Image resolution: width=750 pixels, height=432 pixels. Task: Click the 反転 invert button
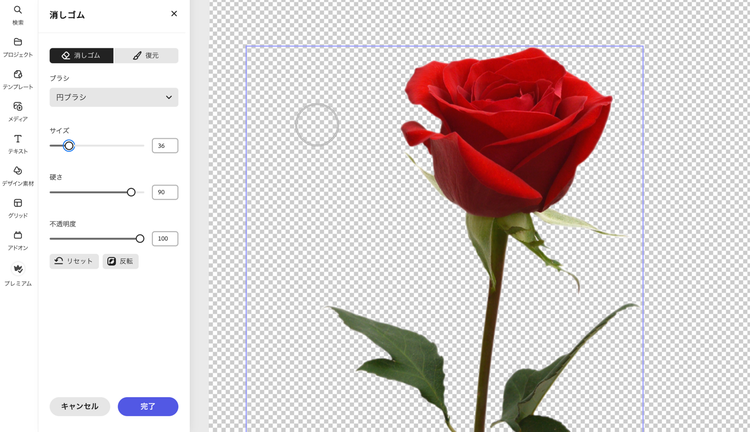tap(121, 261)
